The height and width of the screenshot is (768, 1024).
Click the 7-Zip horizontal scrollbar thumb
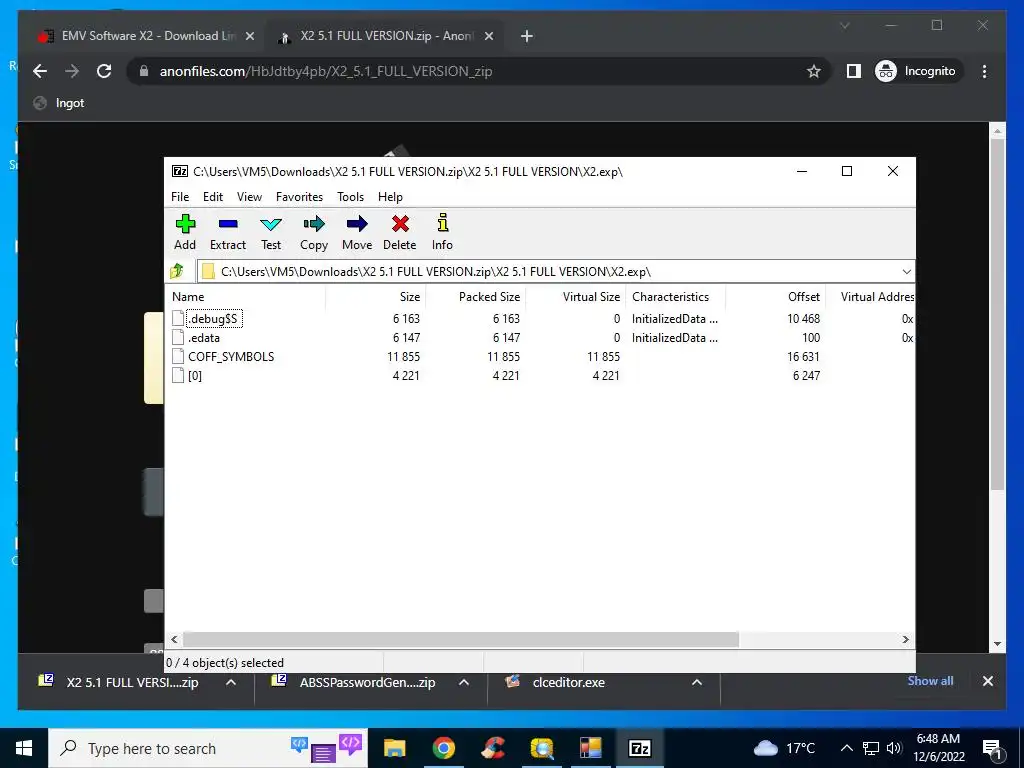click(x=461, y=639)
